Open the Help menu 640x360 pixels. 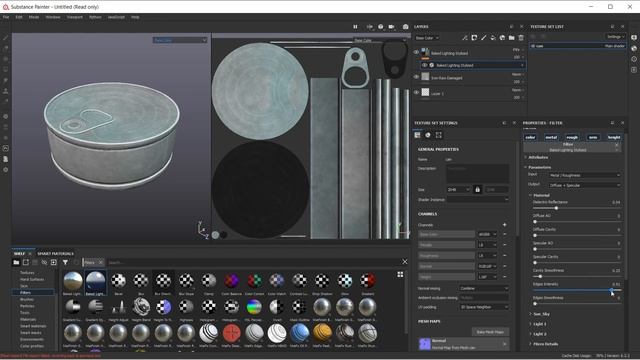point(135,17)
